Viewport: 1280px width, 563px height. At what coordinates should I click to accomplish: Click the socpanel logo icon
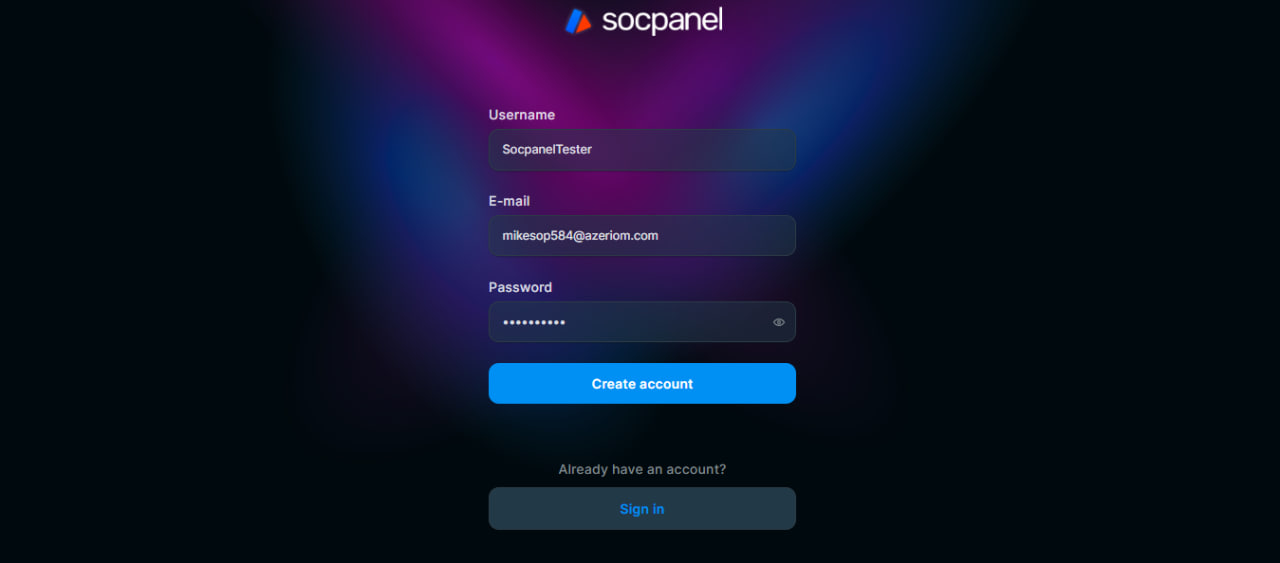coord(578,21)
